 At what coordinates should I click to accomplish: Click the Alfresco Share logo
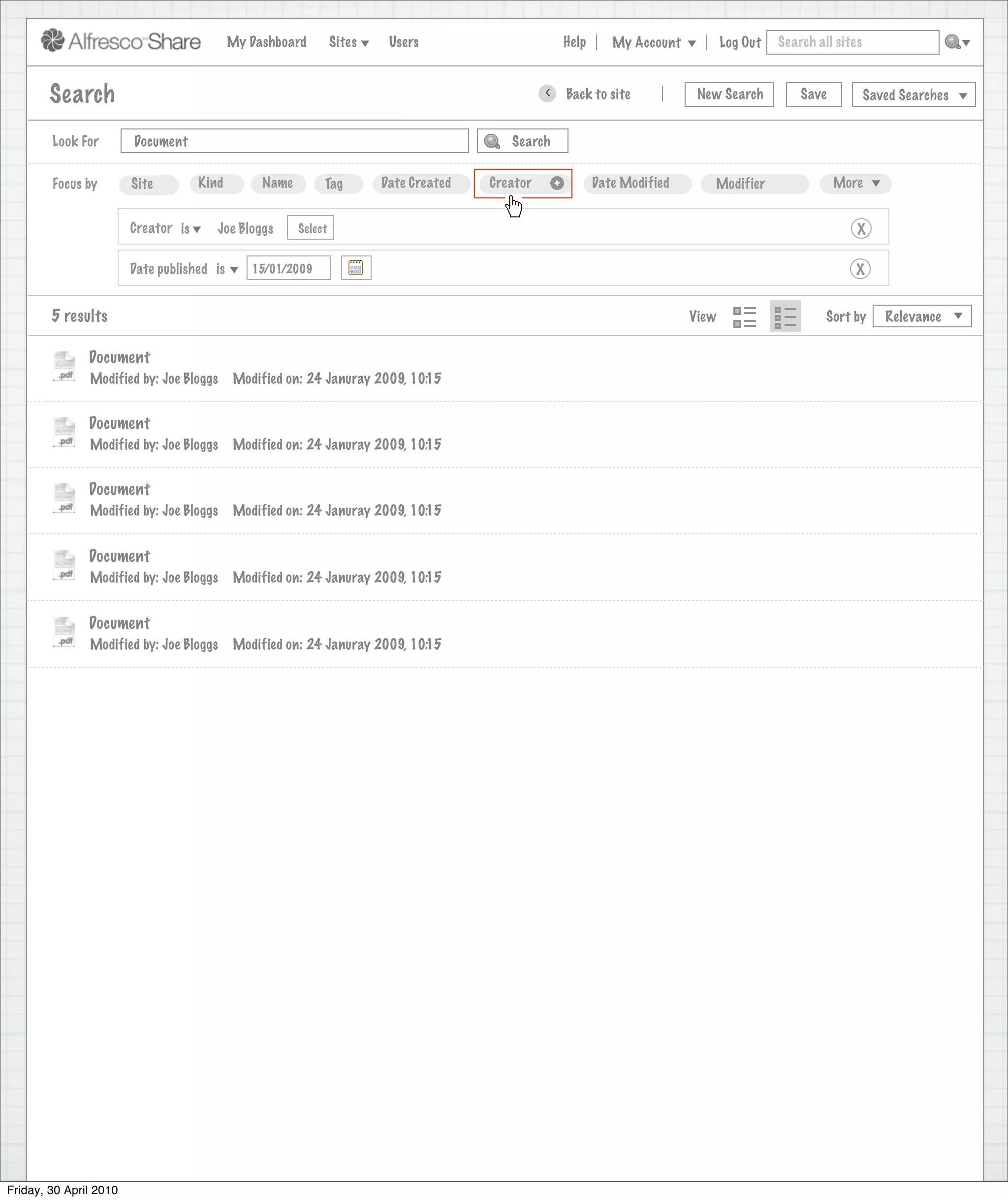pyautogui.click(x=121, y=41)
